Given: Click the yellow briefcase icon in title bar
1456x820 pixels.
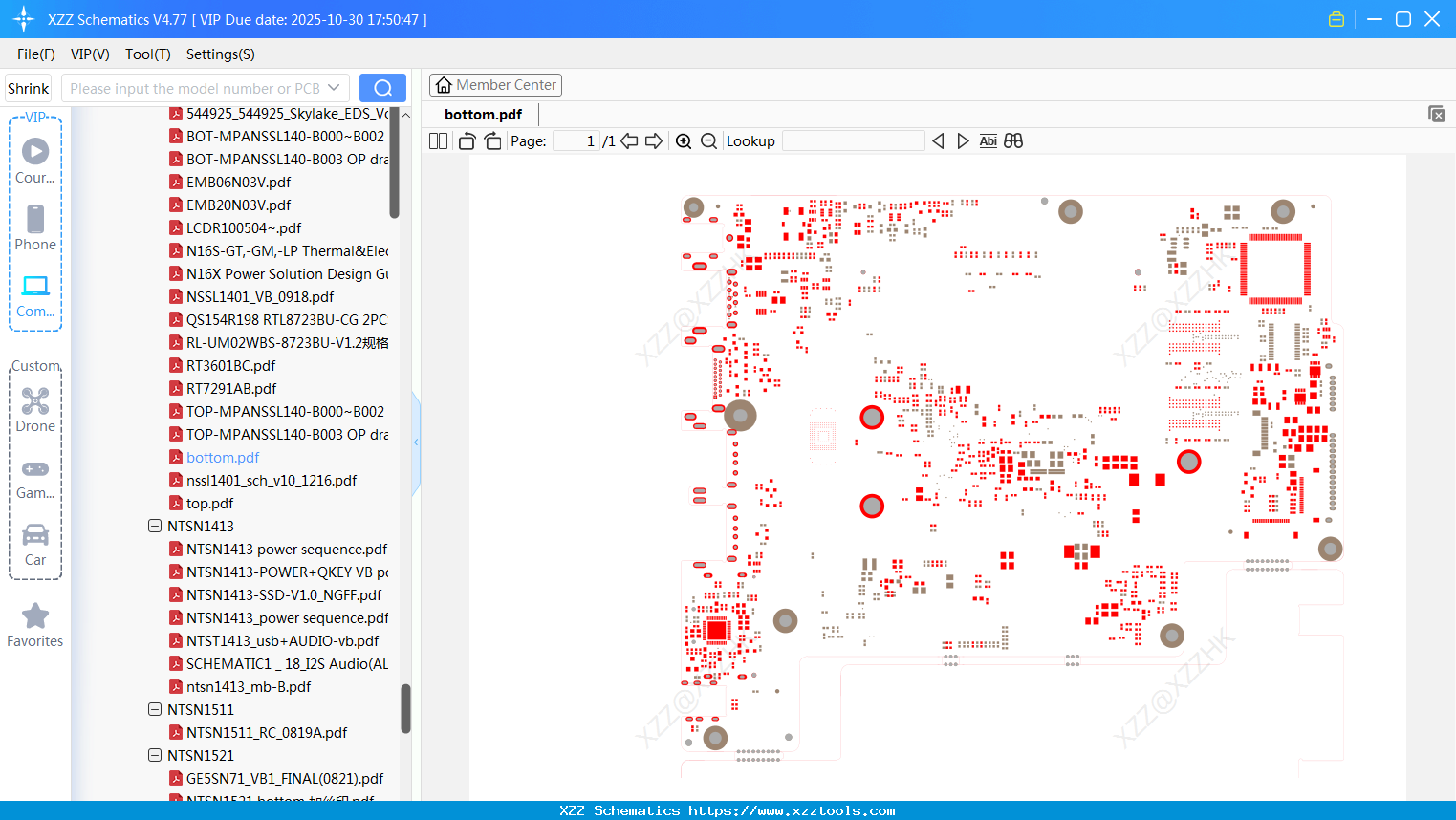Looking at the screenshot, I should point(1336,19).
